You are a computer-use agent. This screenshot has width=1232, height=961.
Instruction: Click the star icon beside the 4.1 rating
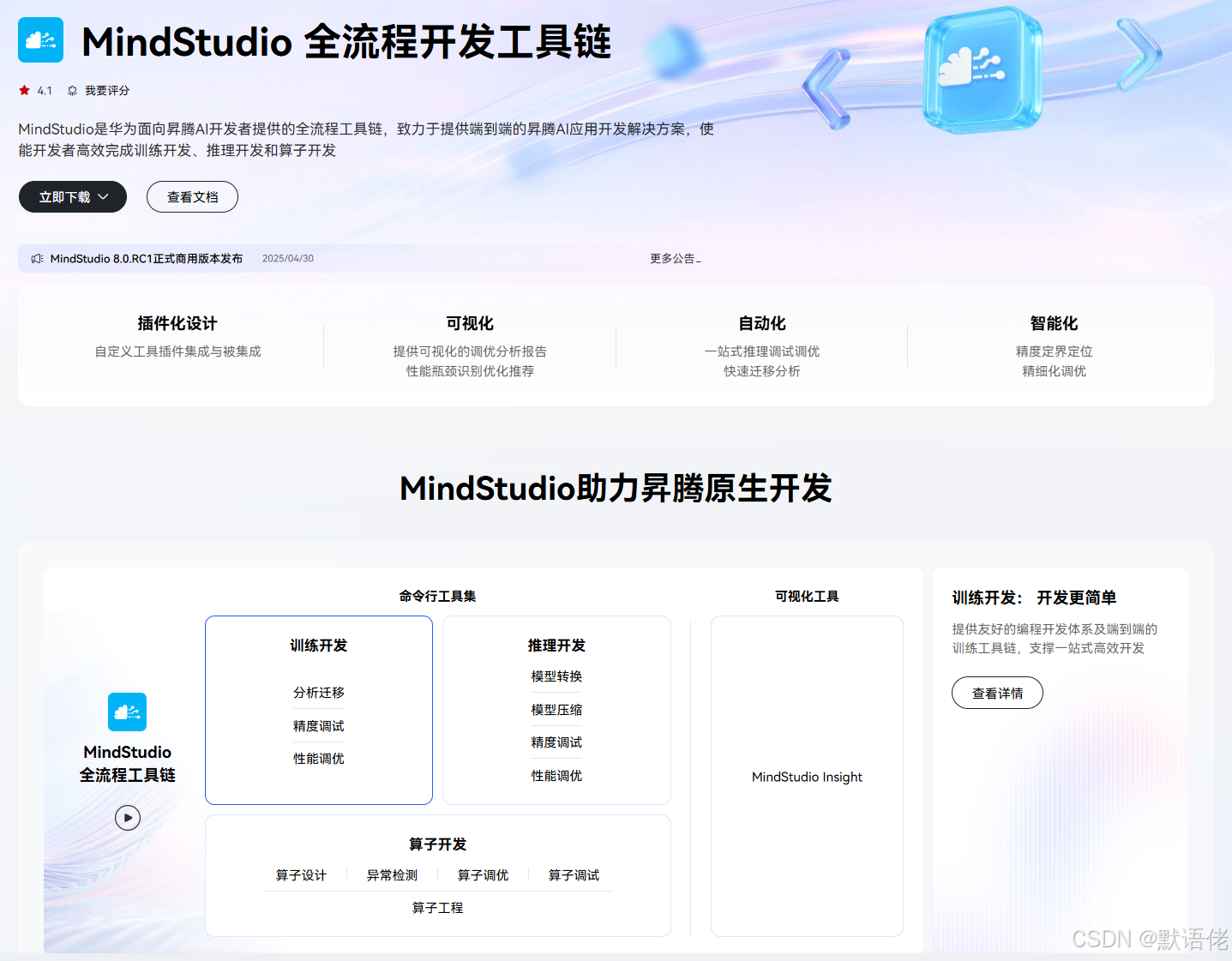coord(24,89)
